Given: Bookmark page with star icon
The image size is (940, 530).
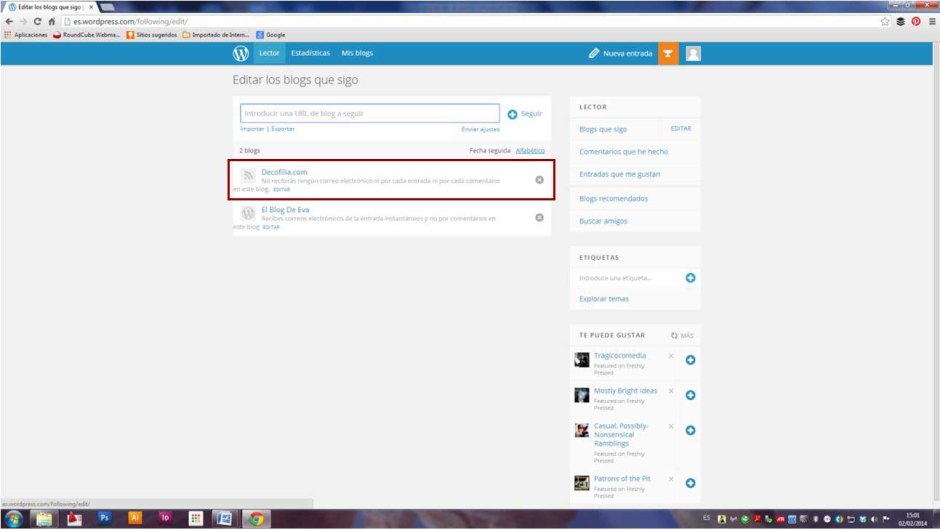Looking at the screenshot, I should pyautogui.click(x=885, y=22).
